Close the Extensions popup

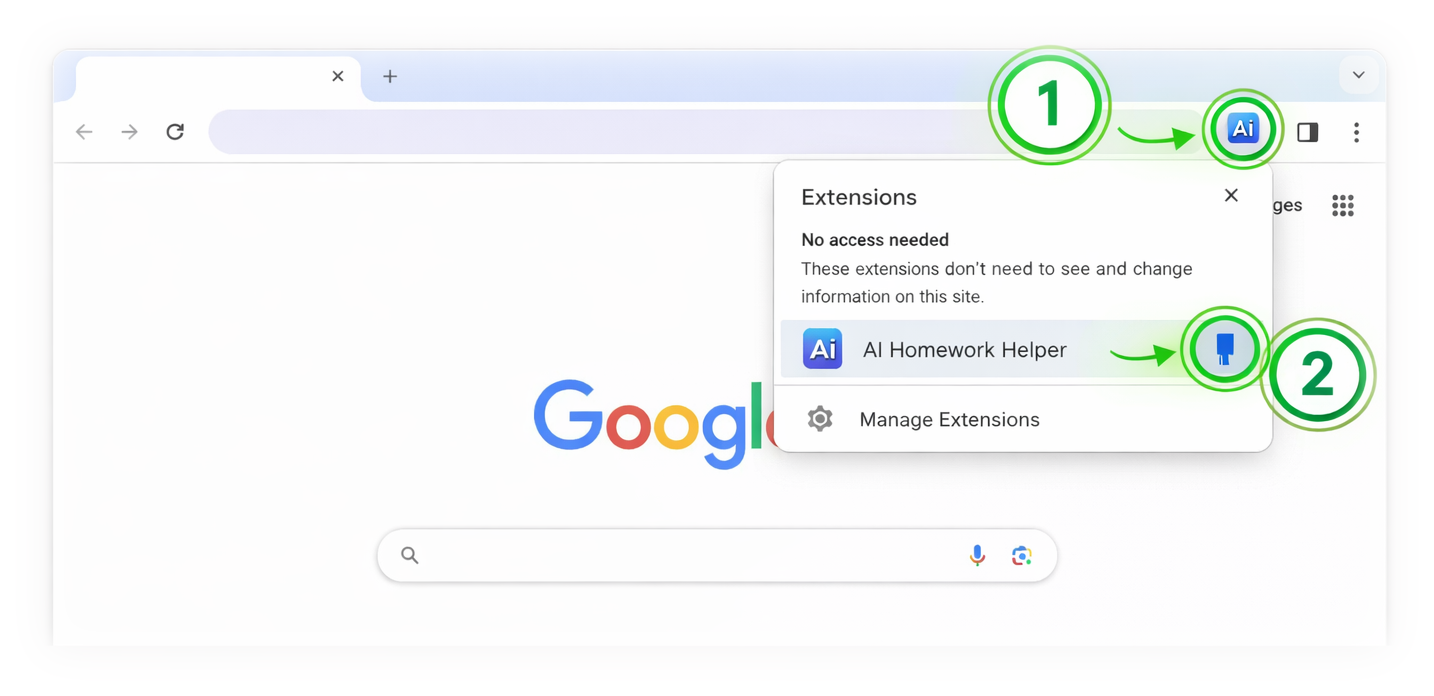[1231, 195]
